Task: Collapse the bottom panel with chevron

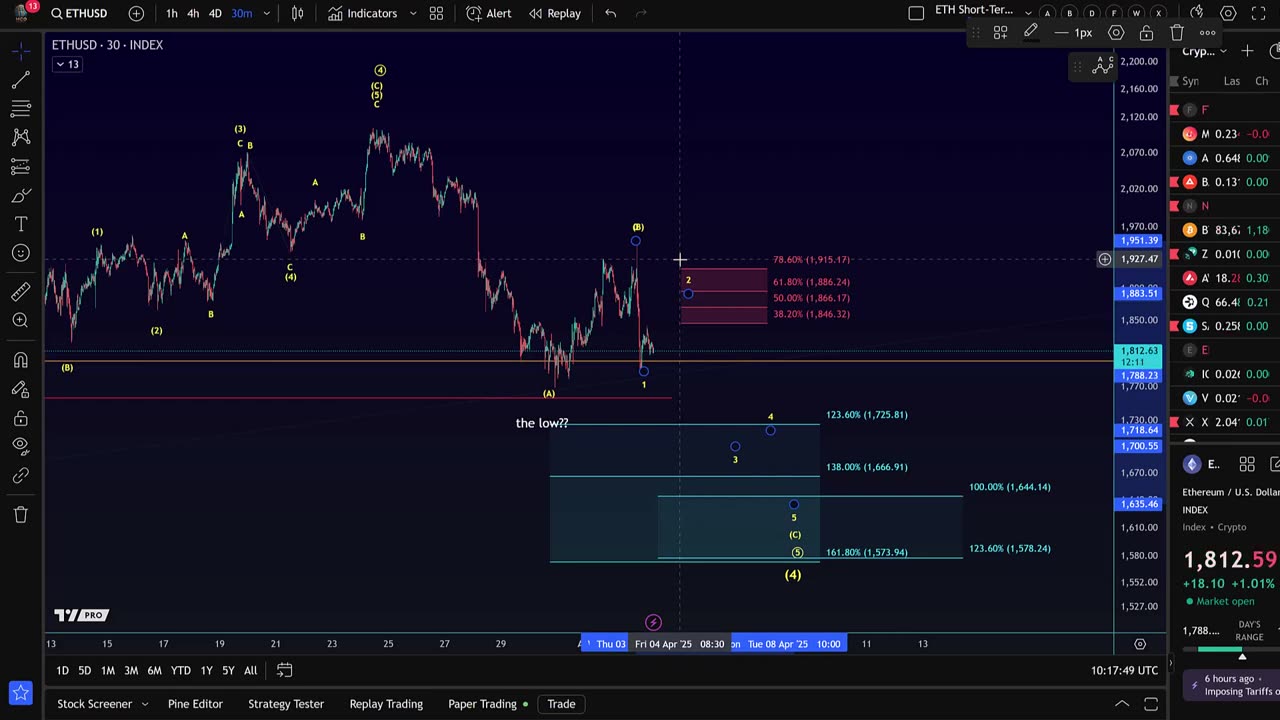Action: (1122, 704)
